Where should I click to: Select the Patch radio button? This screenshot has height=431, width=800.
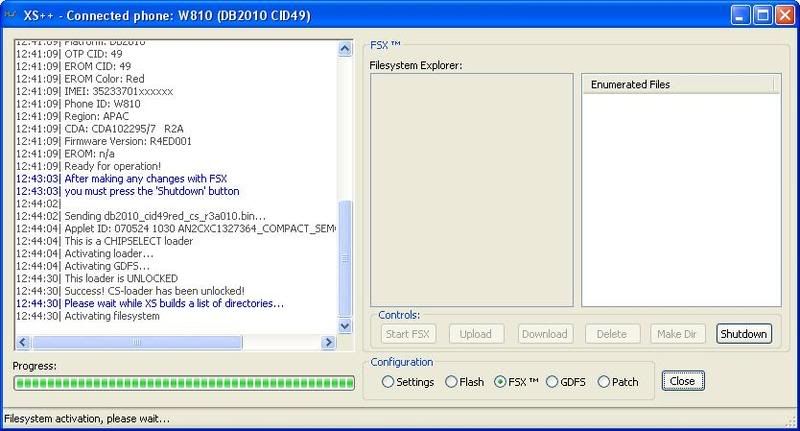(604, 382)
